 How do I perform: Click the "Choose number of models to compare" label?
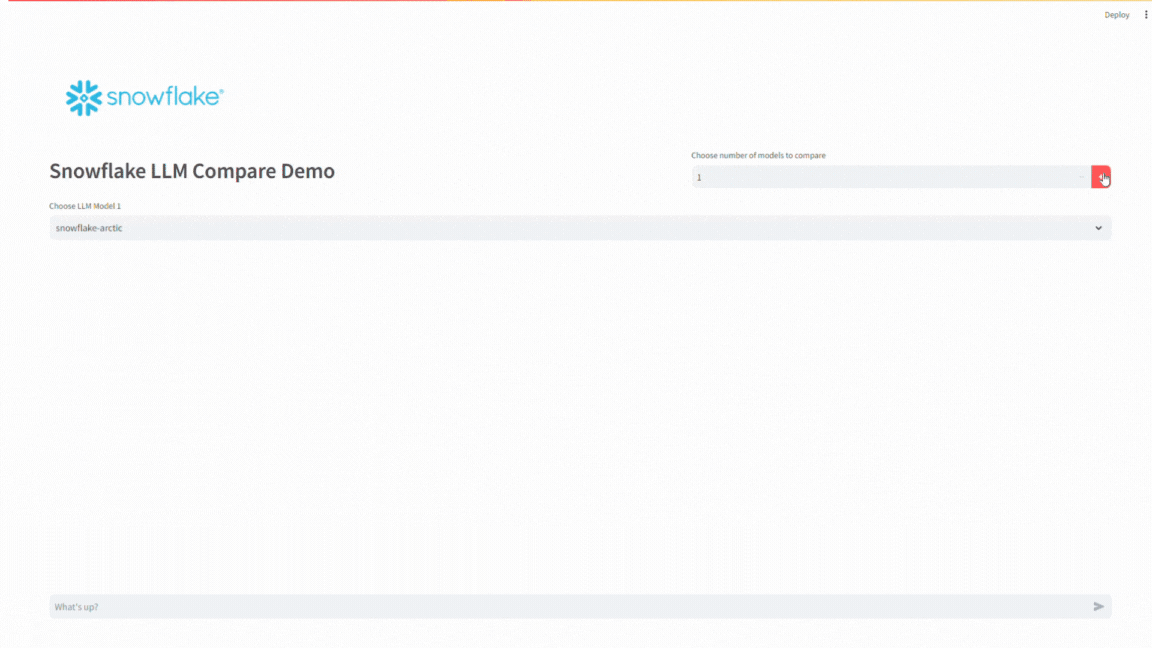758,156
